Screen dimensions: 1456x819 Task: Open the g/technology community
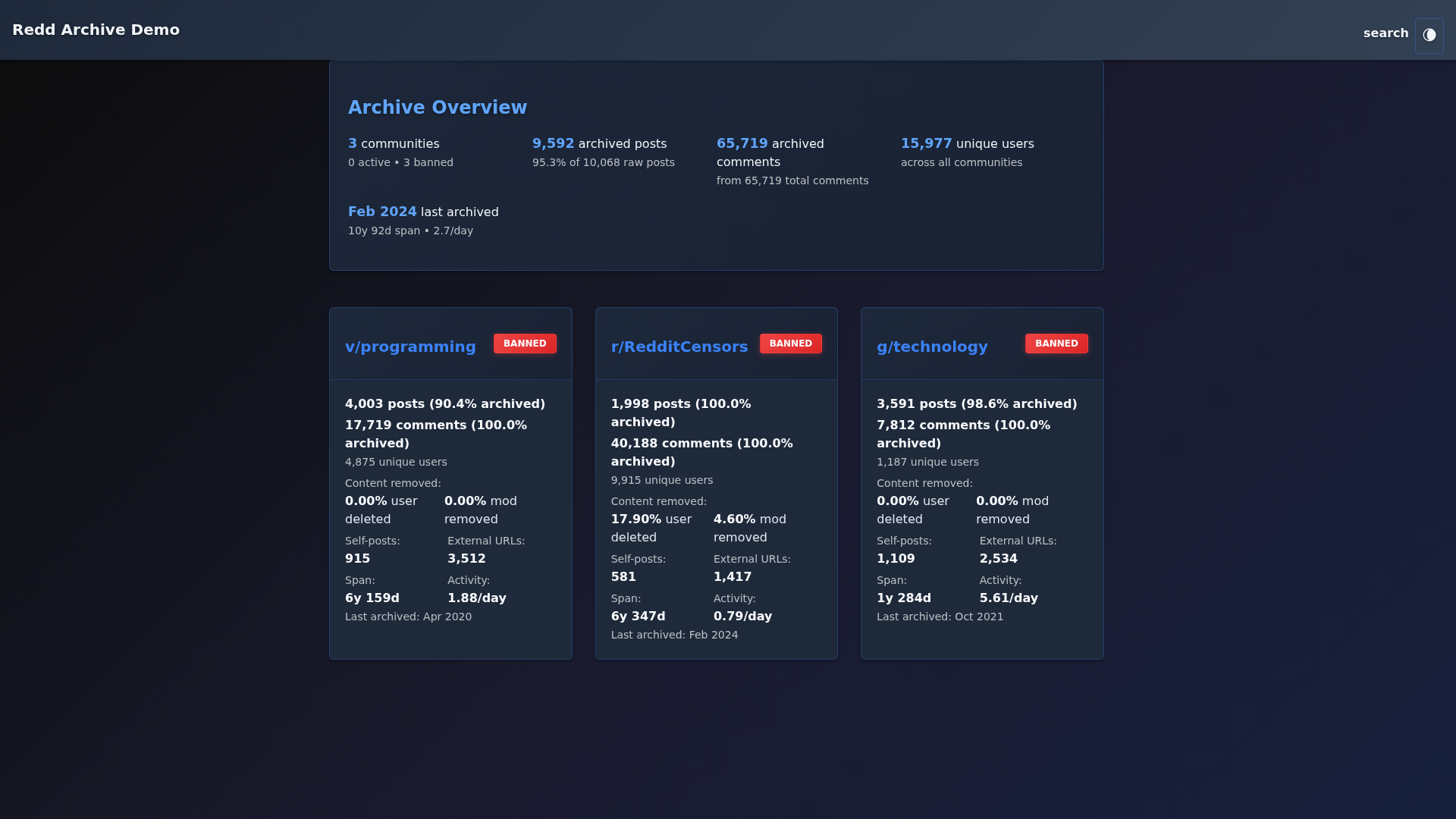click(932, 347)
